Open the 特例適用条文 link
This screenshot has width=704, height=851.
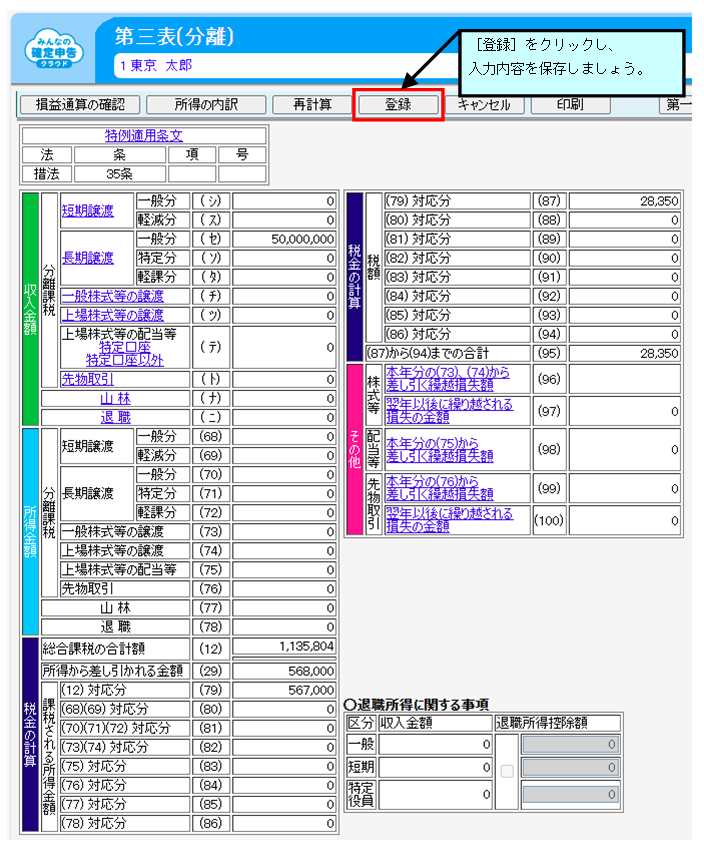tap(143, 135)
